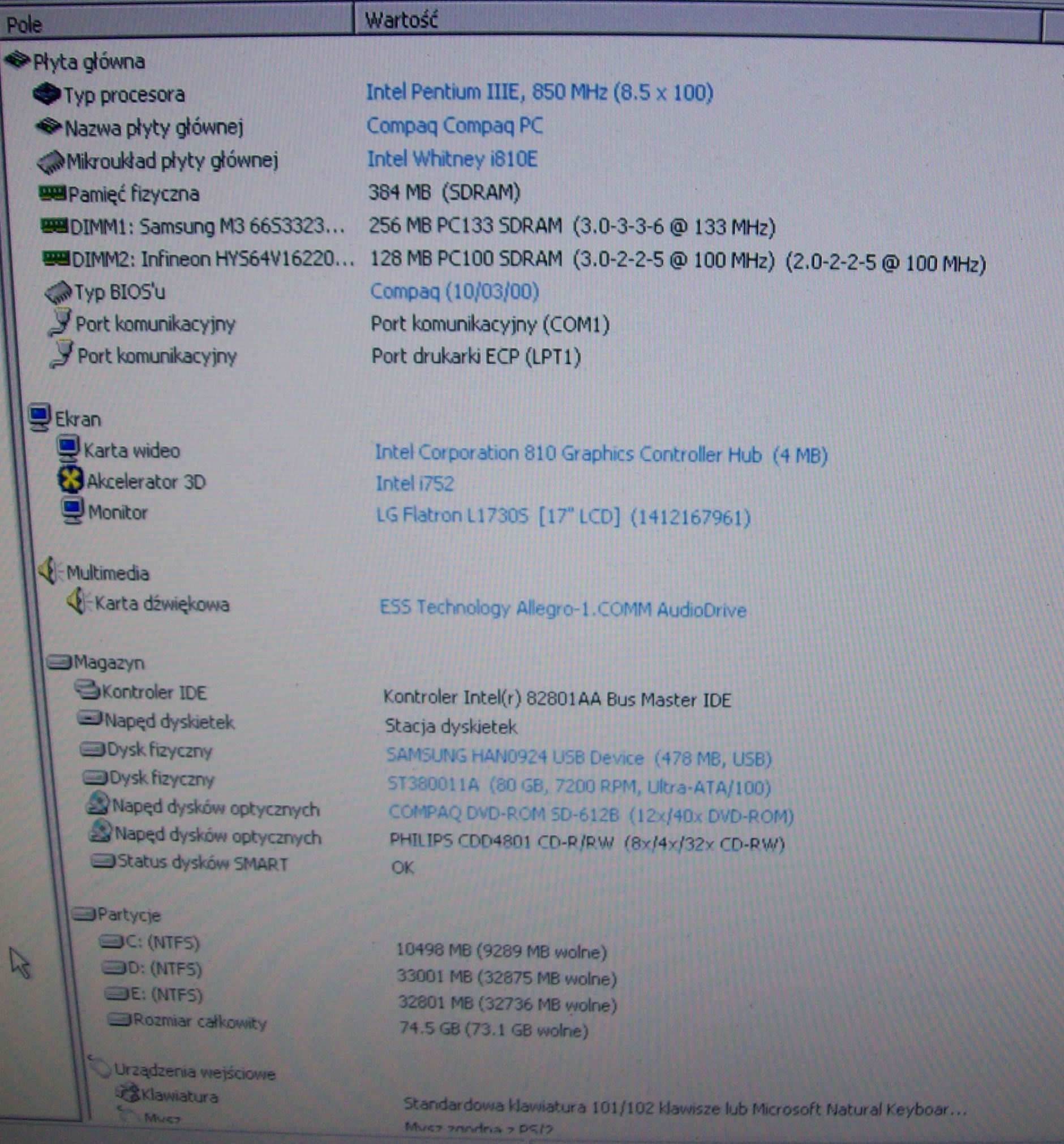Open the Intel Whitney i810E link
Screen dimensions: 1064x1144
(x=453, y=159)
